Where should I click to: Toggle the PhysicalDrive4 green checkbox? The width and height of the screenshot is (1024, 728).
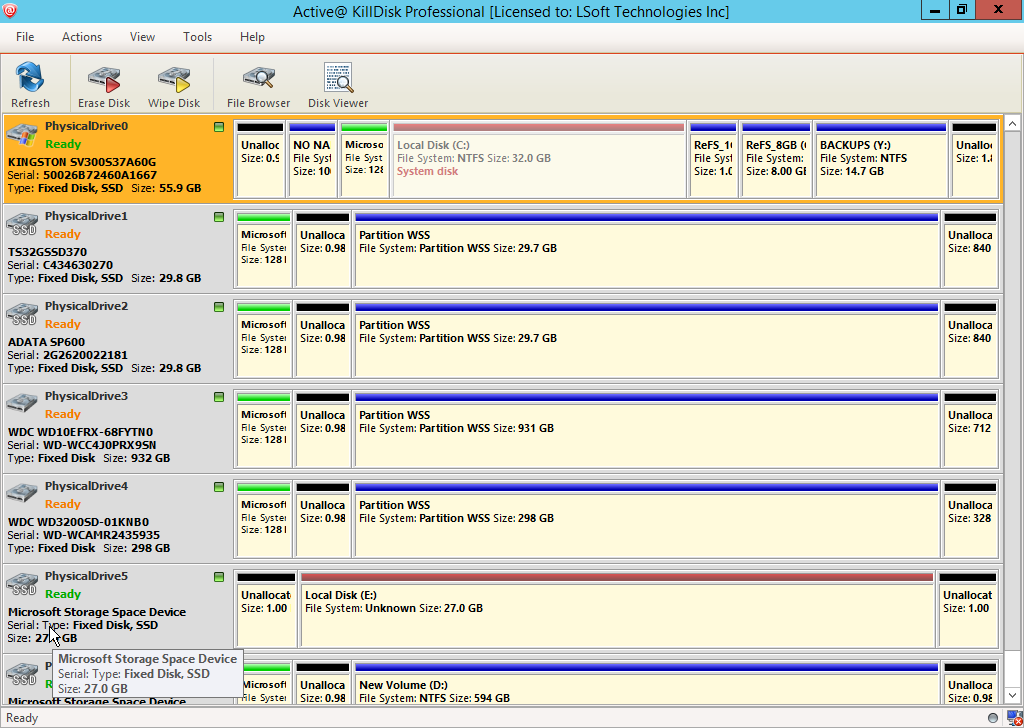point(219,487)
